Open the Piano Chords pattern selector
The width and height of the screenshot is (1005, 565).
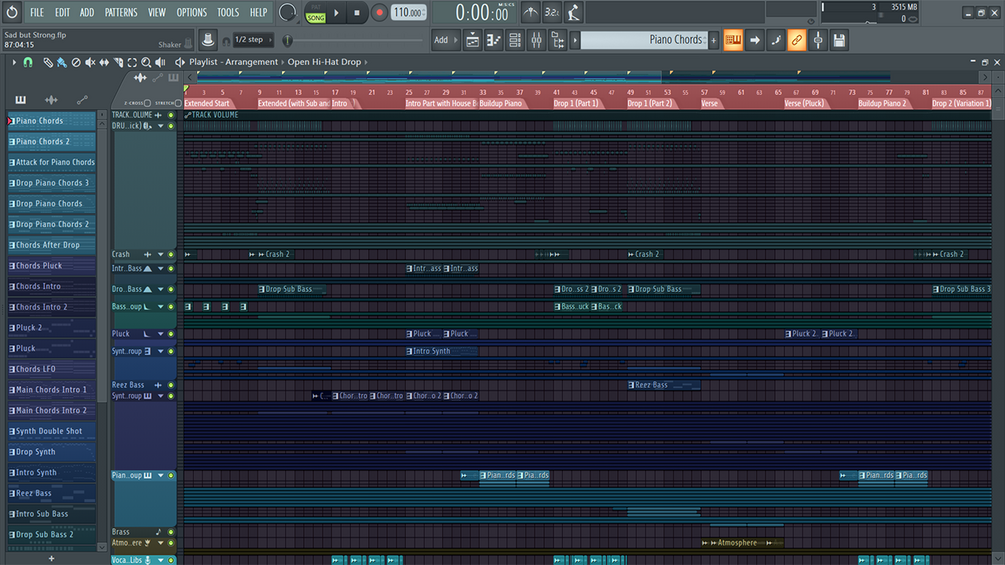pos(644,40)
